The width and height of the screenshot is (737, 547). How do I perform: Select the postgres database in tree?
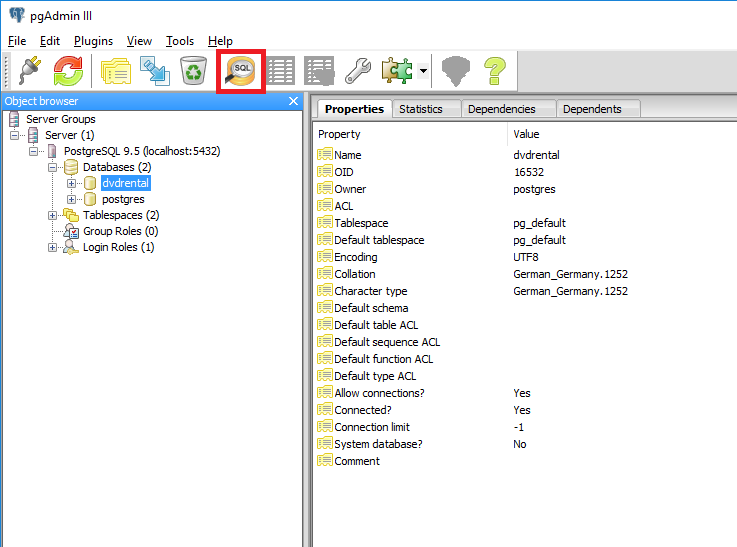tap(123, 199)
